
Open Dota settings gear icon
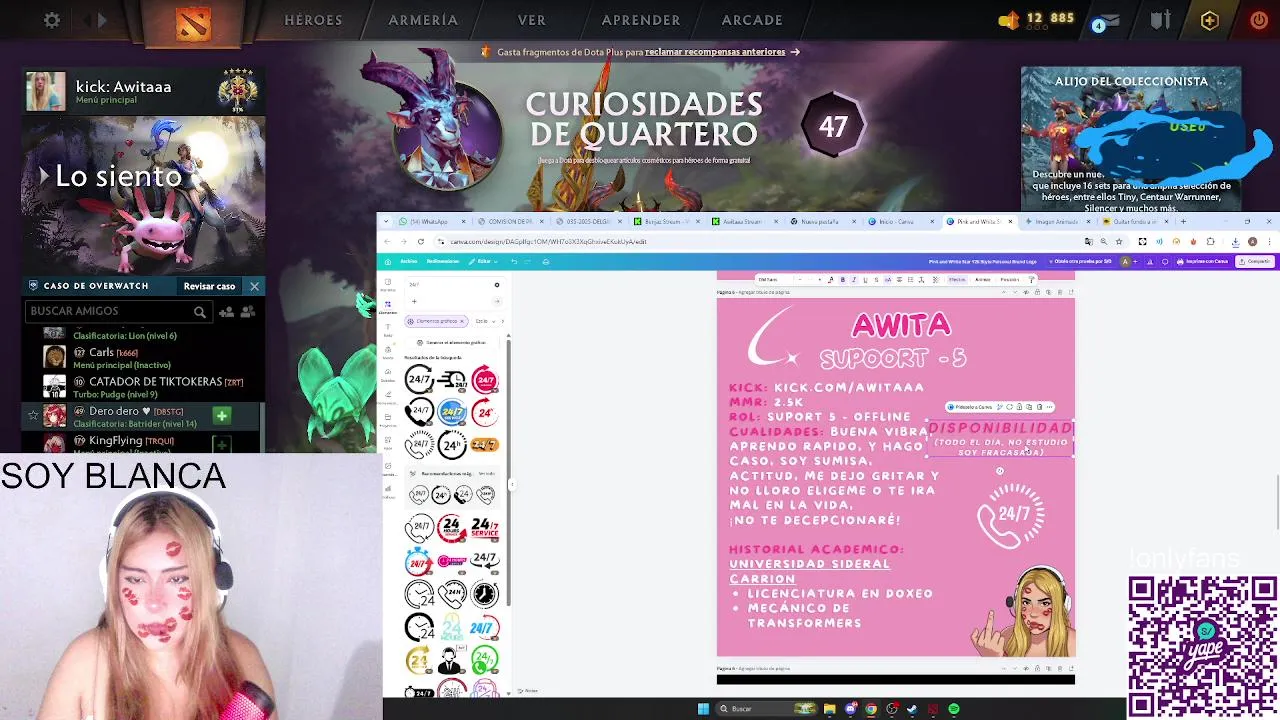coord(52,20)
